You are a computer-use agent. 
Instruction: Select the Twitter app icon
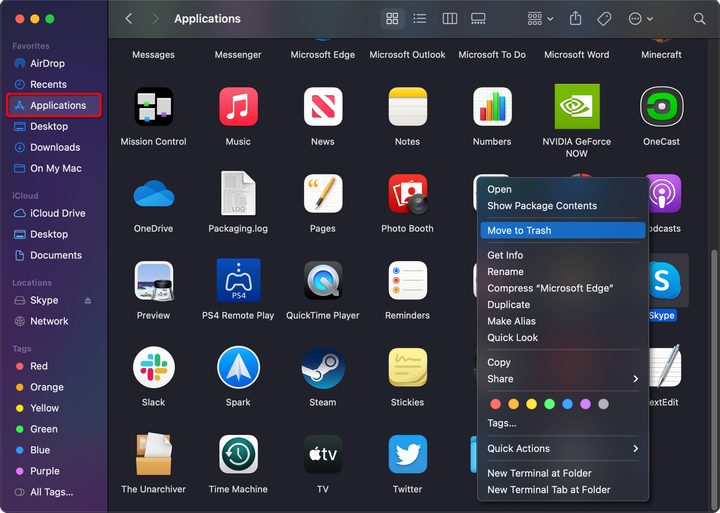(x=407, y=454)
